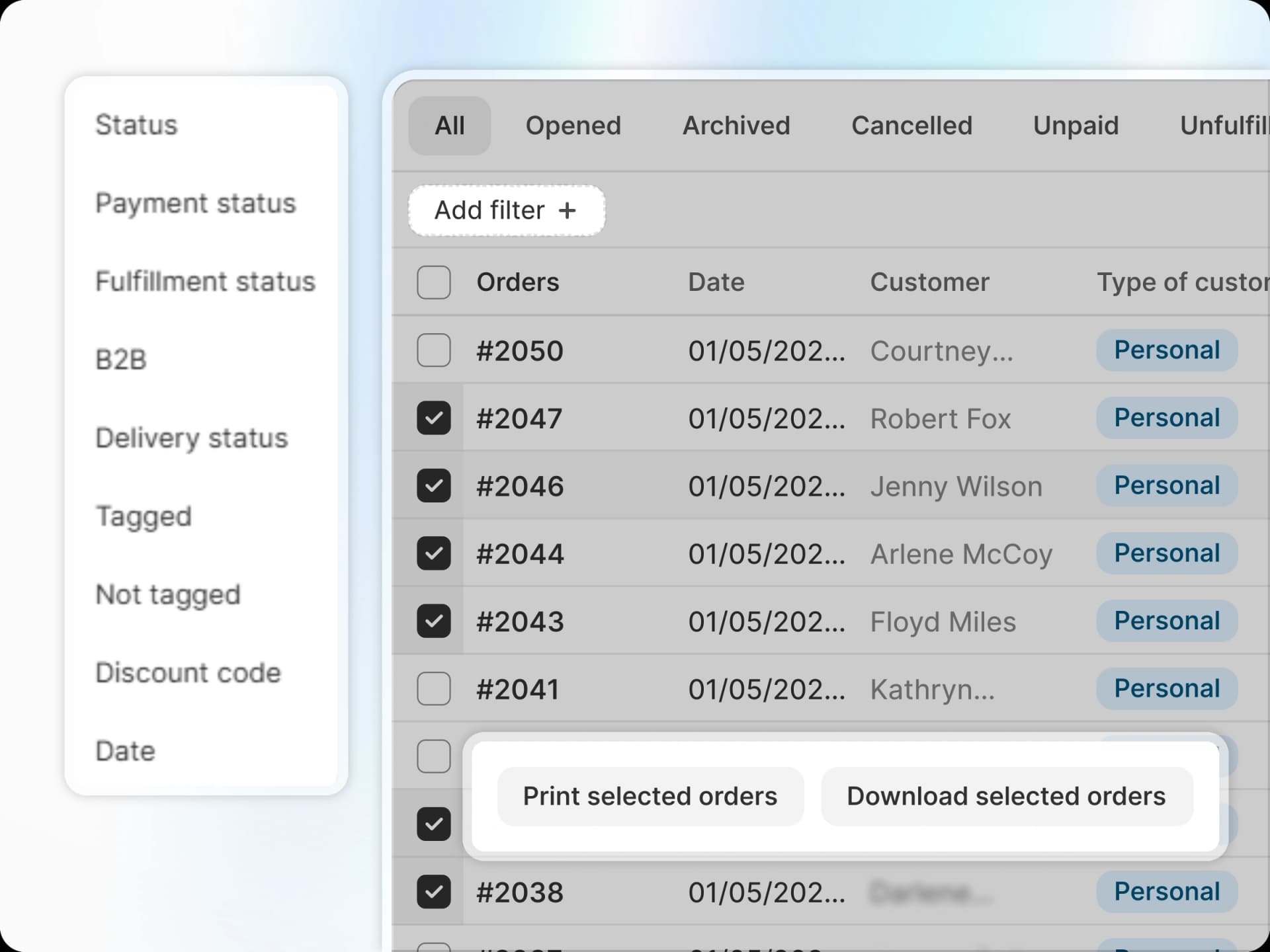This screenshot has width=1270, height=952.
Task: Click the Personal badge on Robert Fox's order
Action: tap(1166, 418)
